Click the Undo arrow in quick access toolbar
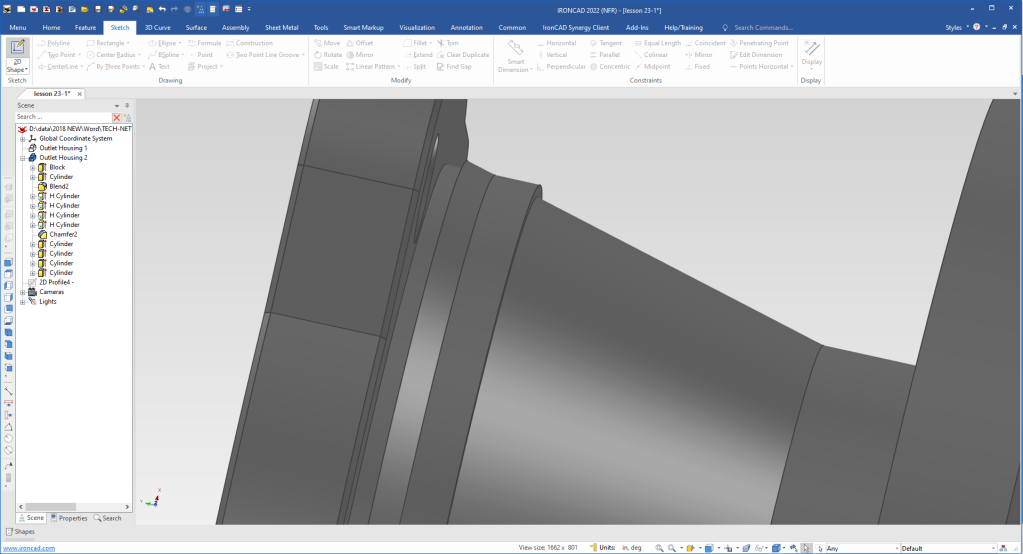Image resolution: width=1023 pixels, height=554 pixels. pyautogui.click(x=161, y=9)
